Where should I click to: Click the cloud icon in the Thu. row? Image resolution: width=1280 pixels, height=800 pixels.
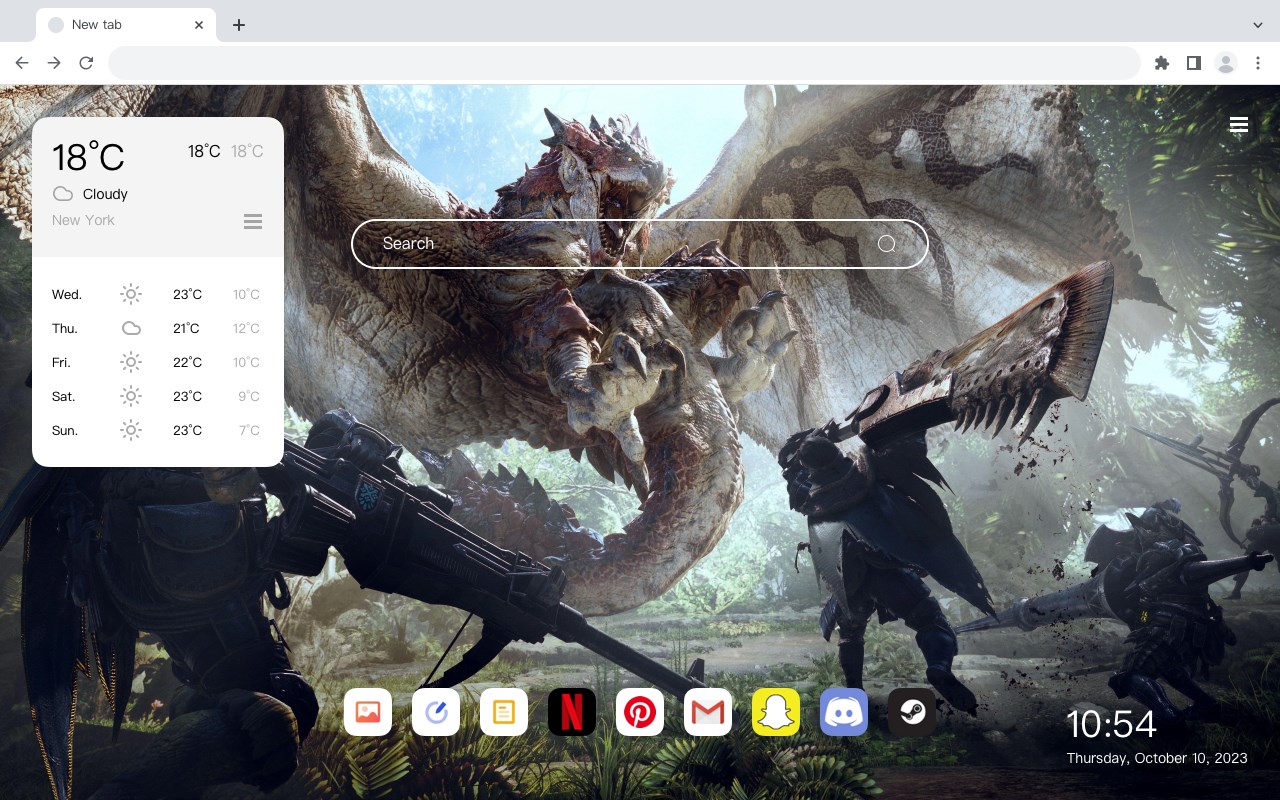point(131,328)
